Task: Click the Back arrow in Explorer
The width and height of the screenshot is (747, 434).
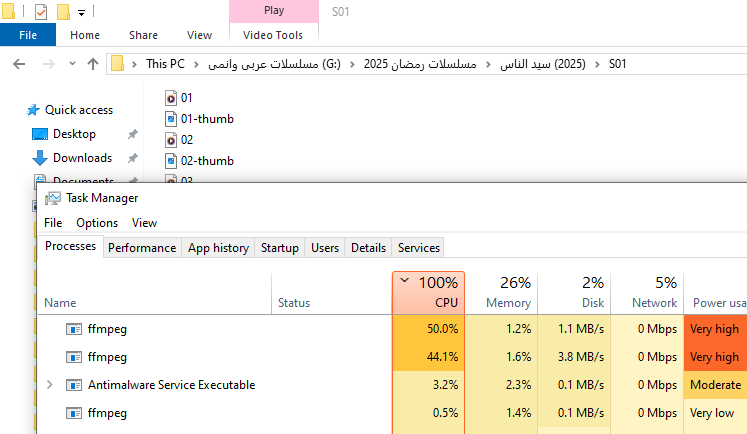Action: point(19,64)
